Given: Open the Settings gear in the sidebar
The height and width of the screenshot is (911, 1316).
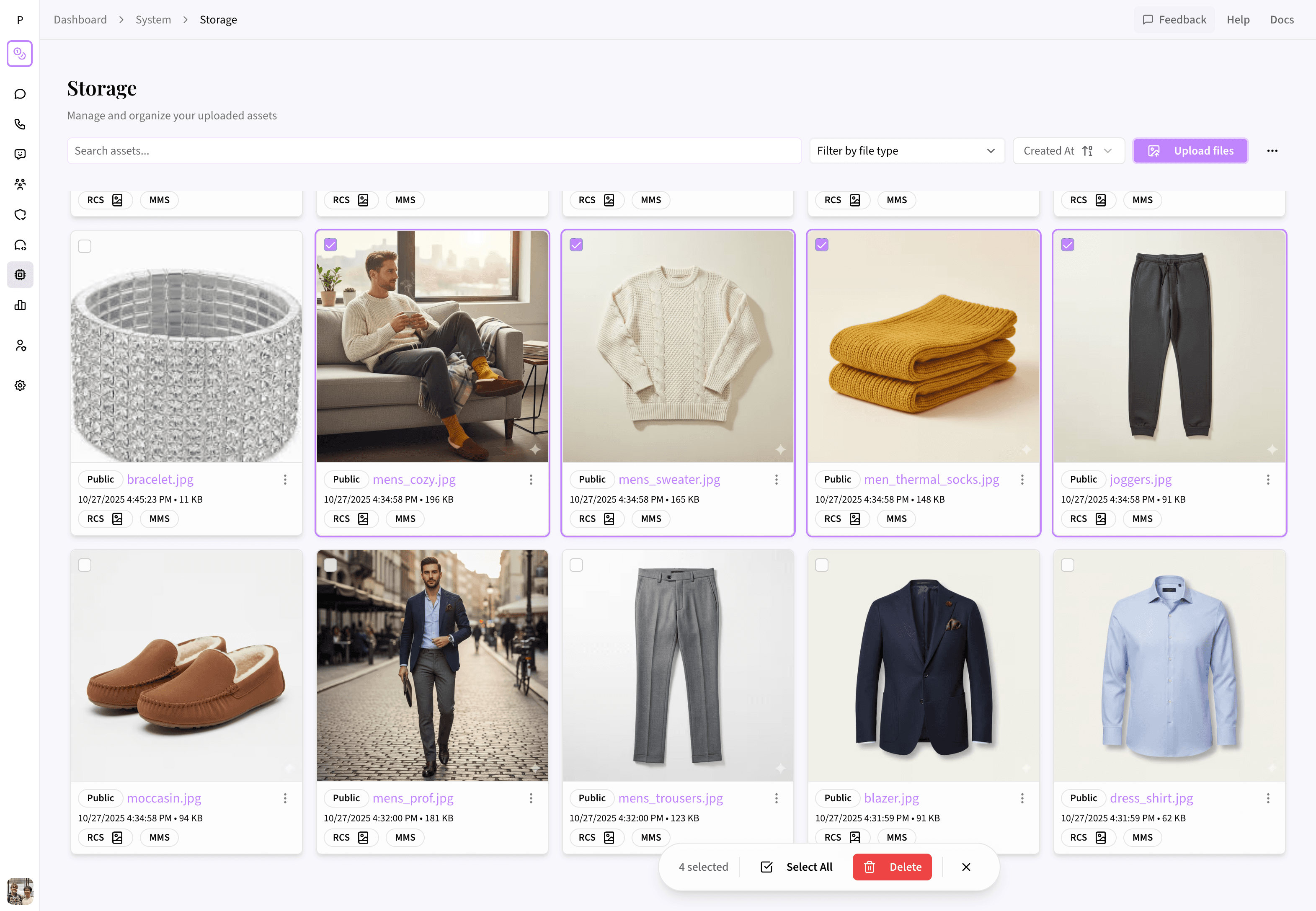Looking at the screenshot, I should coord(20,385).
